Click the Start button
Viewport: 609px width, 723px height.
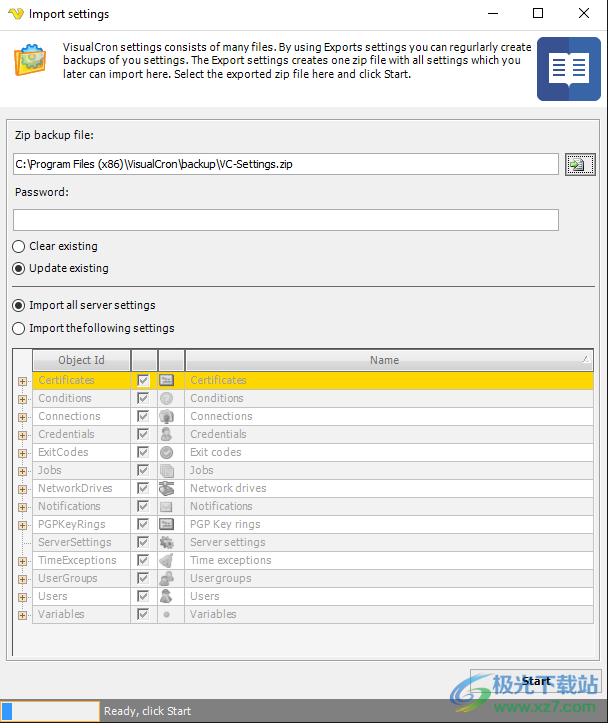pos(536,681)
